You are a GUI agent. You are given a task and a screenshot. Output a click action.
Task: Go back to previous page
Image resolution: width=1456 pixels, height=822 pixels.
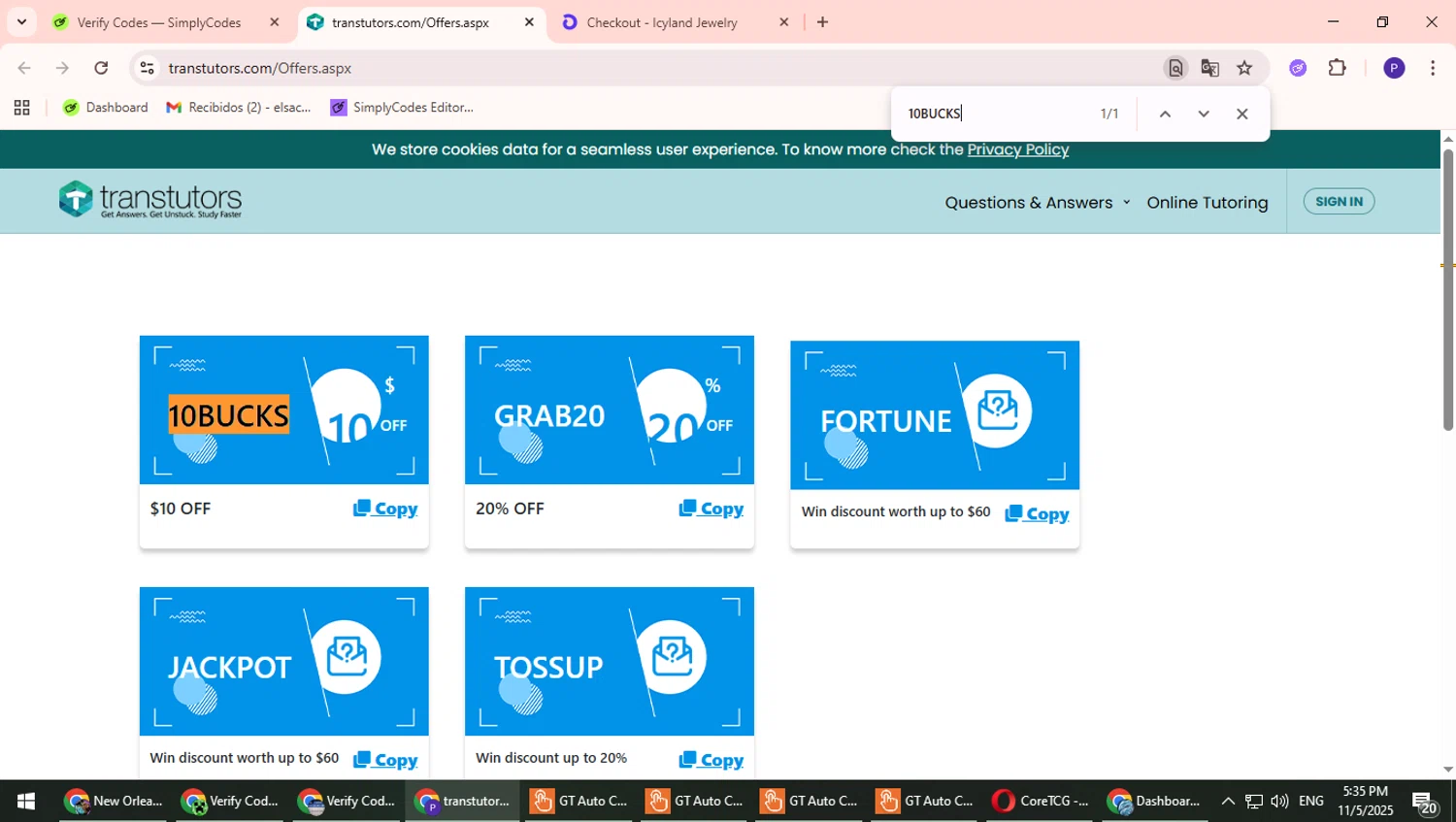[x=24, y=68]
